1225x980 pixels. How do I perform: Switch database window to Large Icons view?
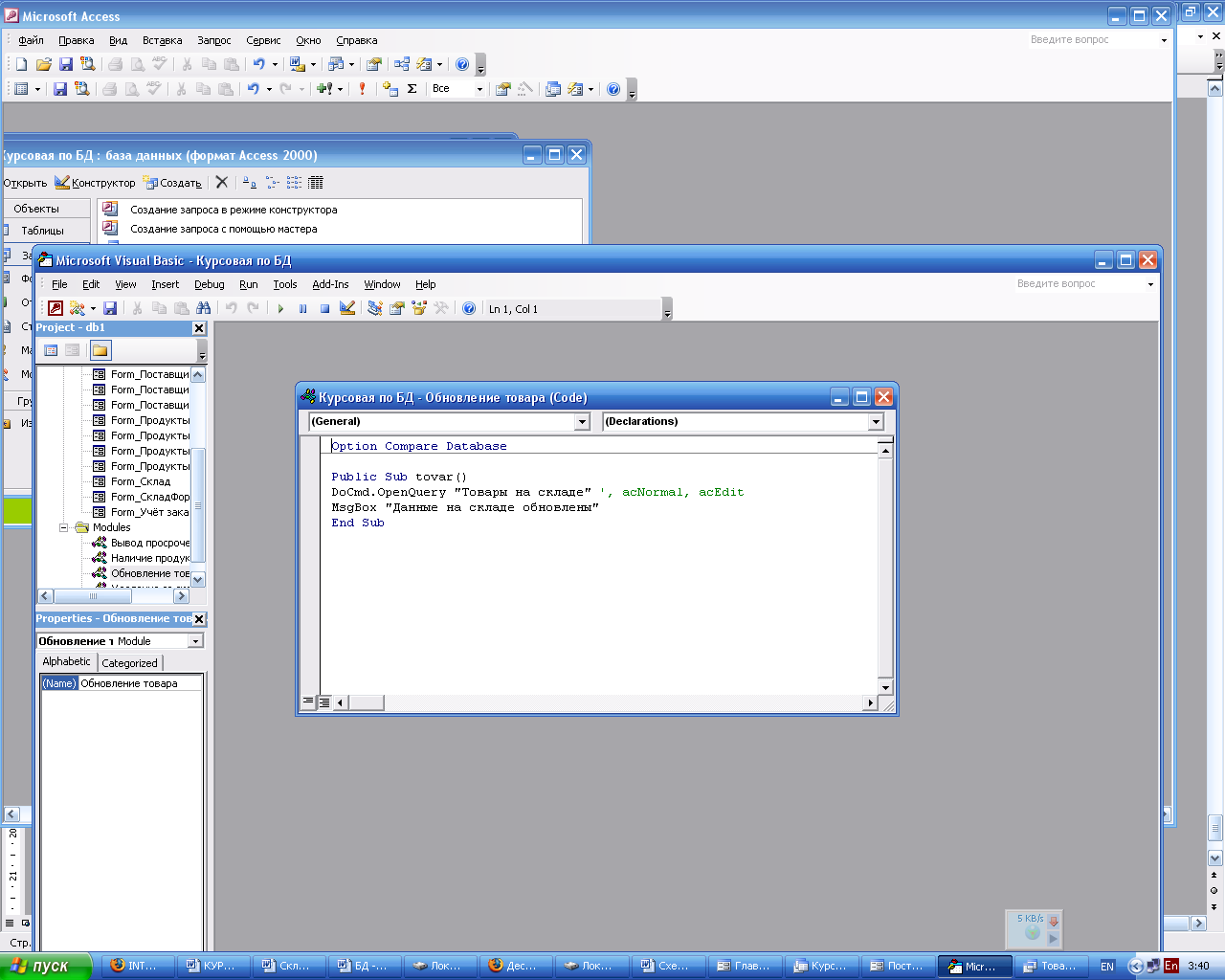[249, 182]
